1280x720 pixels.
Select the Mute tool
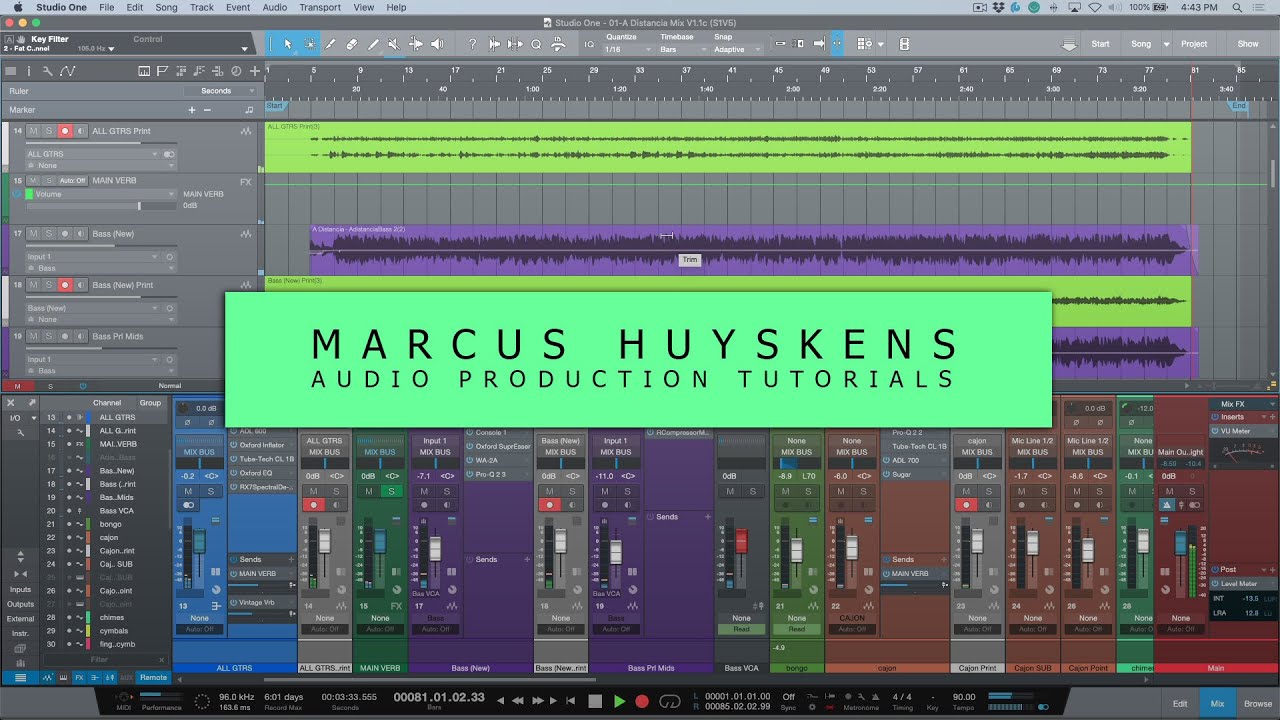point(394,44)
